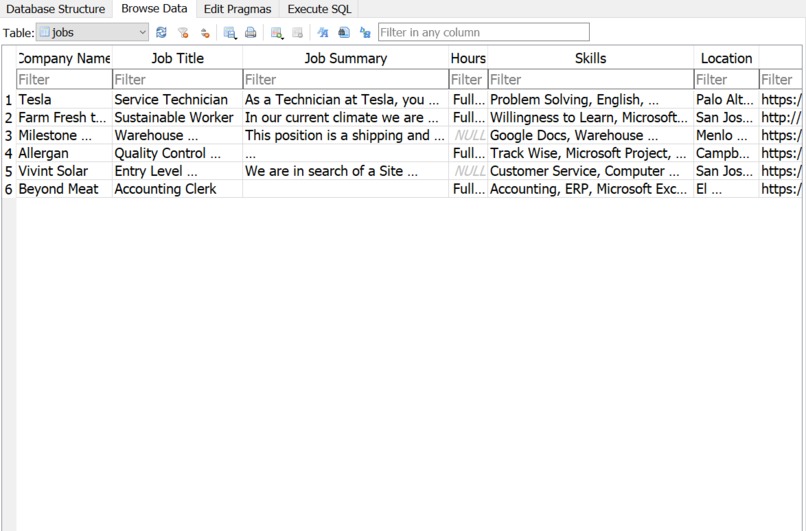Delete record icon in toolbar
This screenshot has width=806, height=531.
(x=297, y=32)
